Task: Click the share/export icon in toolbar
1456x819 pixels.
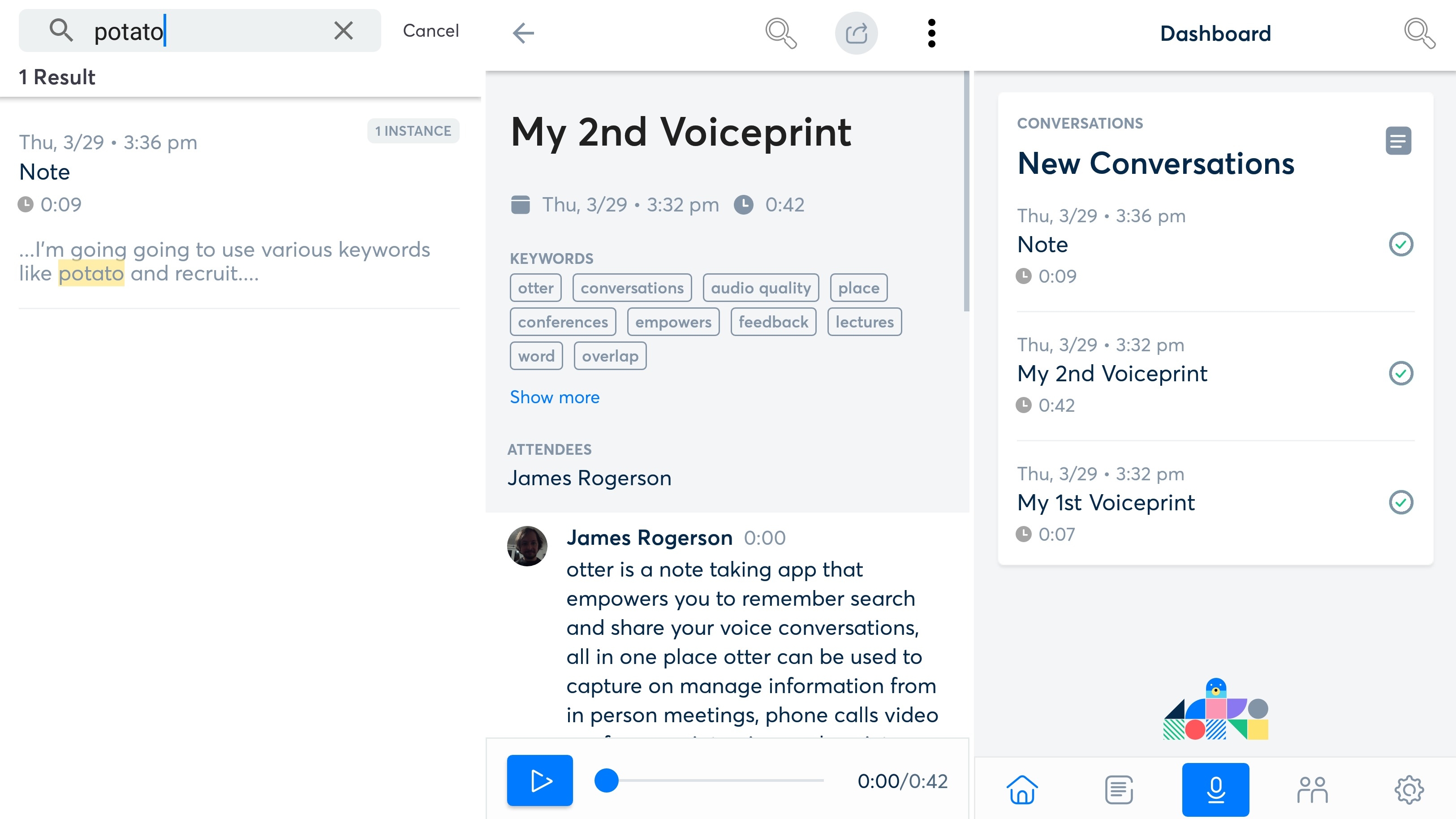Action: pyautogui.click(x=855, y=33)
